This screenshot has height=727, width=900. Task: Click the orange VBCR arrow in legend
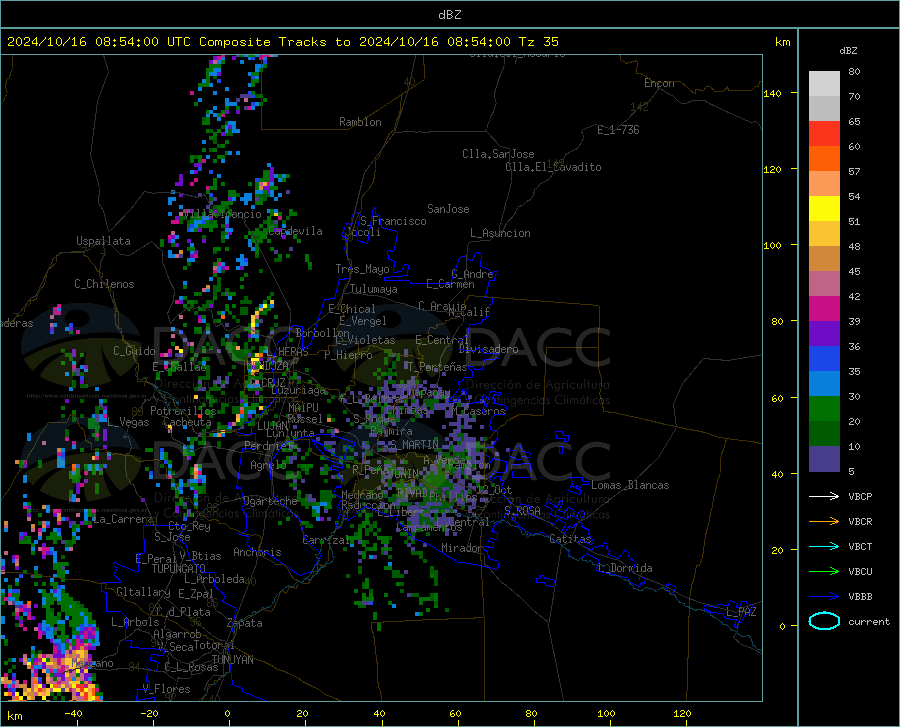click(824, 522)
